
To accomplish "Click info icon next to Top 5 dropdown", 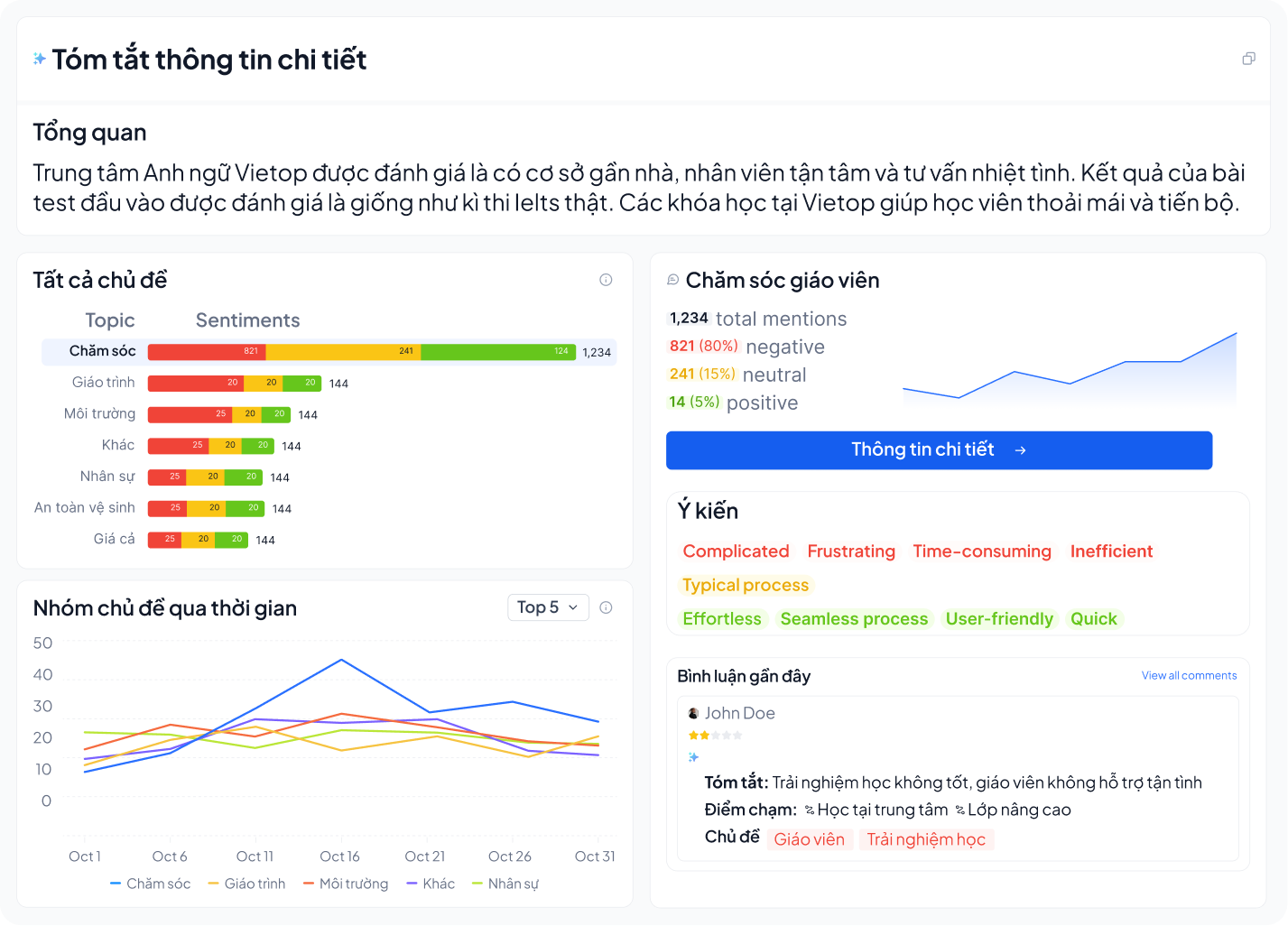I will pos(606,607).
